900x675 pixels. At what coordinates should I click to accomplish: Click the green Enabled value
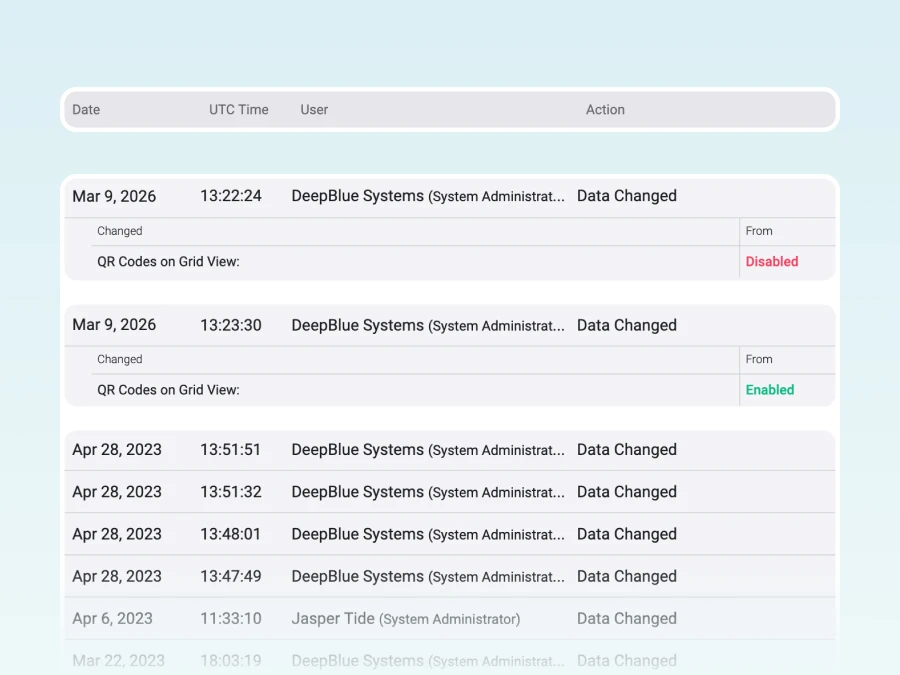[x=770, y=390]
